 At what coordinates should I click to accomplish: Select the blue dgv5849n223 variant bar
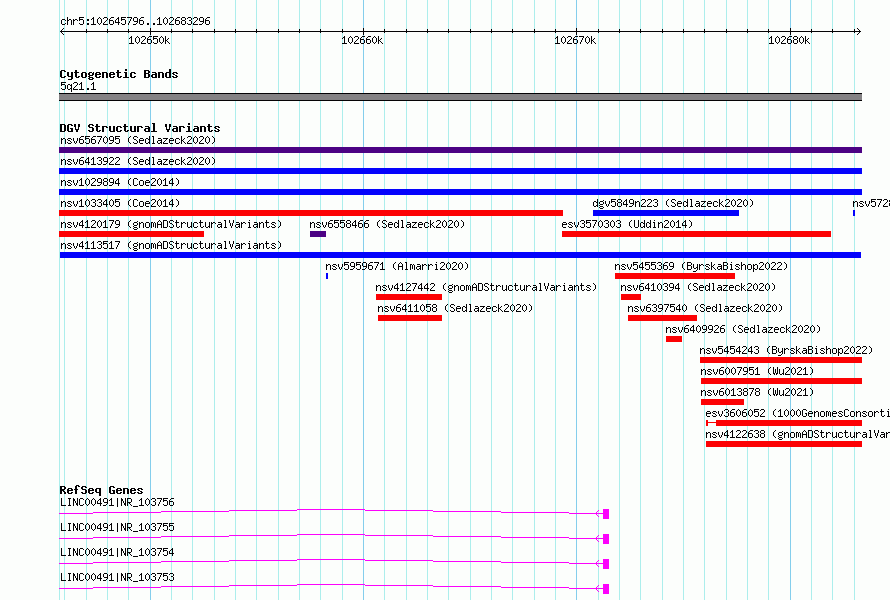pyautogui.click(x=666, y=213)
